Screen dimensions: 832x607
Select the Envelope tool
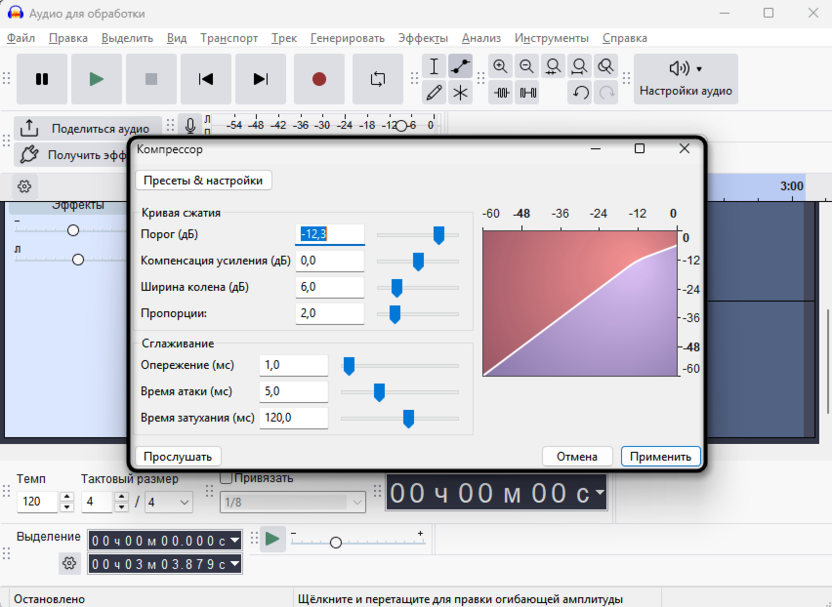coord(460,67)
